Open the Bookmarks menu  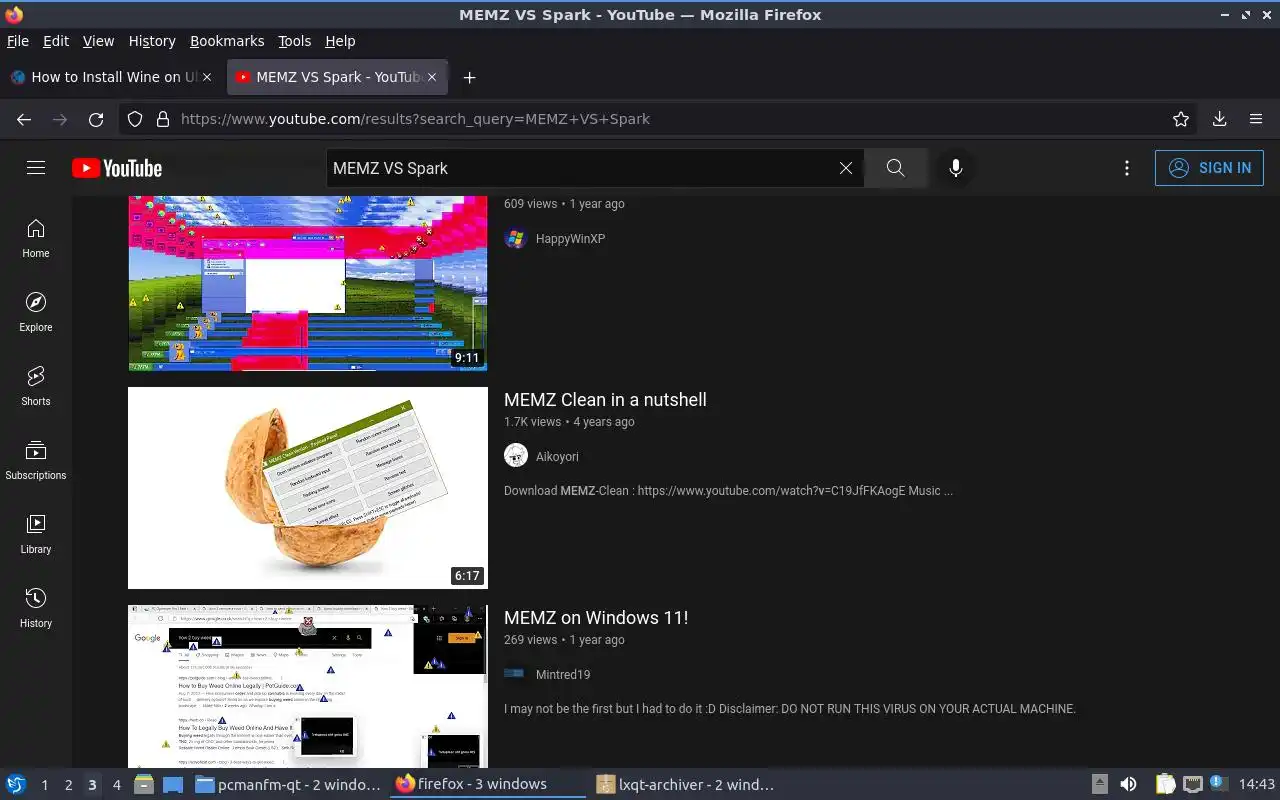tap(227, 41)
